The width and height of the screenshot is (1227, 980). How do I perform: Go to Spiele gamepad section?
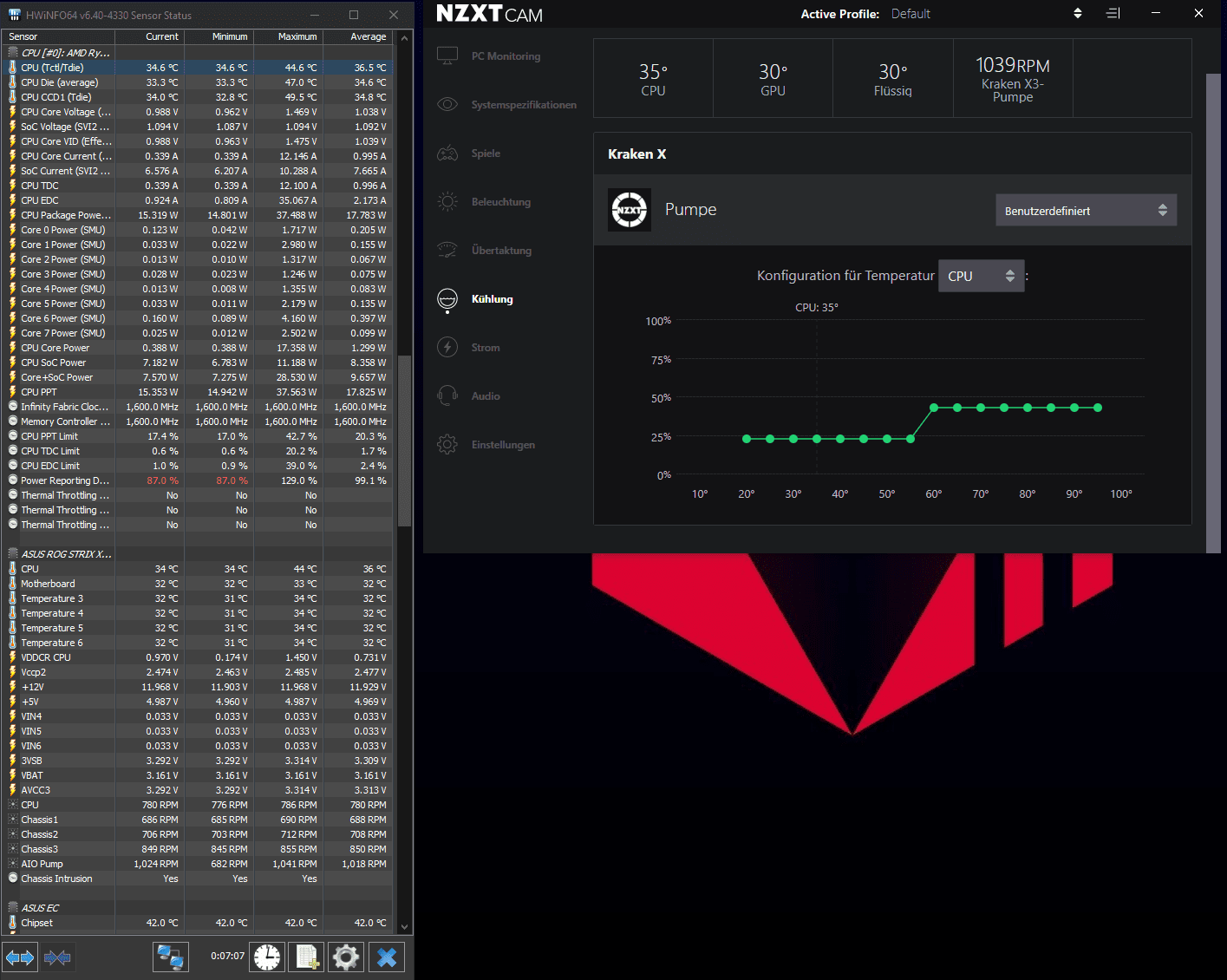(x=447, y=154)
